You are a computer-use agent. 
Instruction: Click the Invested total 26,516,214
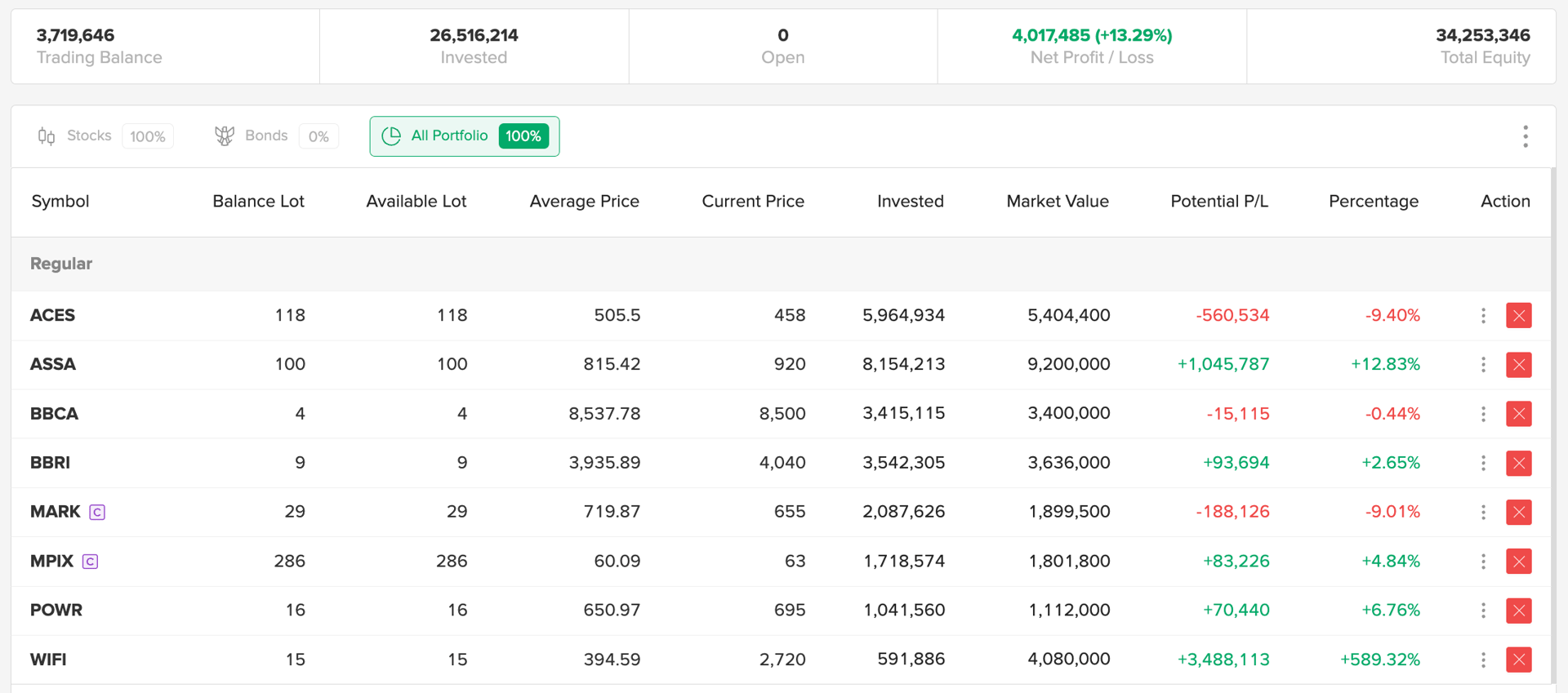click(x=474, y=35)
